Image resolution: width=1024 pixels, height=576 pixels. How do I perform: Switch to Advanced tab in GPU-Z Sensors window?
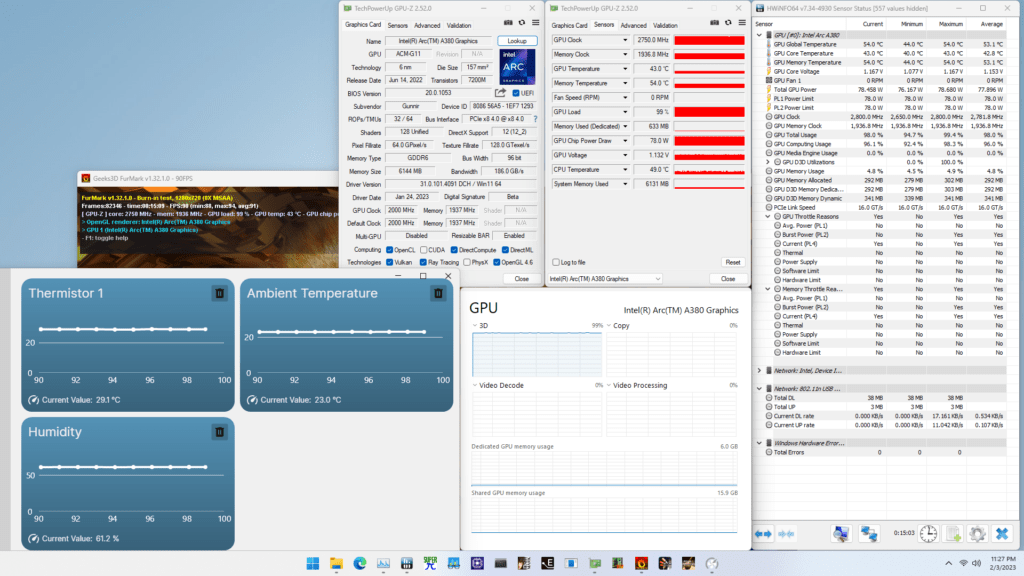point(633,25)
